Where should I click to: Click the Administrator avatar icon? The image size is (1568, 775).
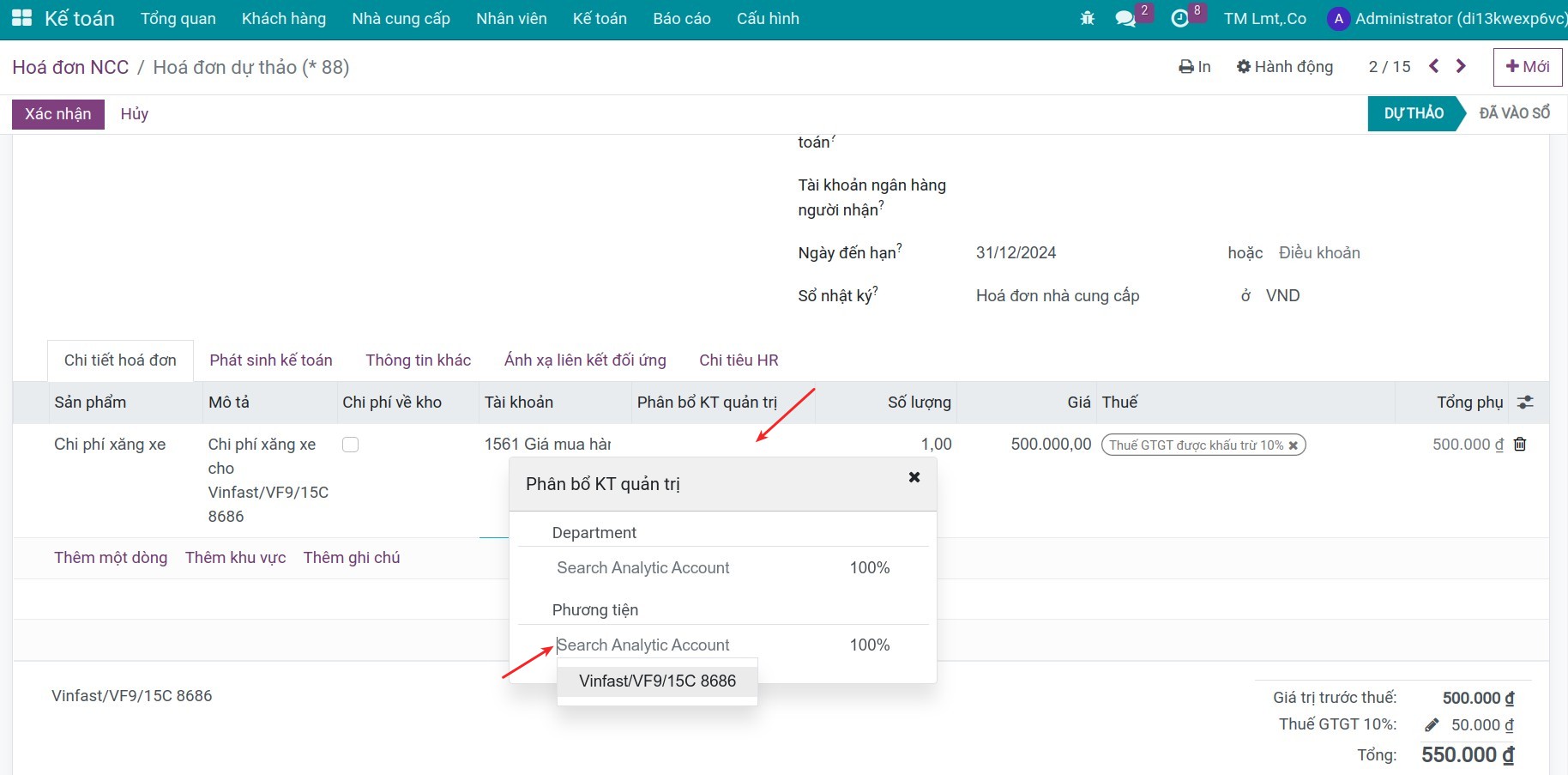click(x=1338, y=18)
